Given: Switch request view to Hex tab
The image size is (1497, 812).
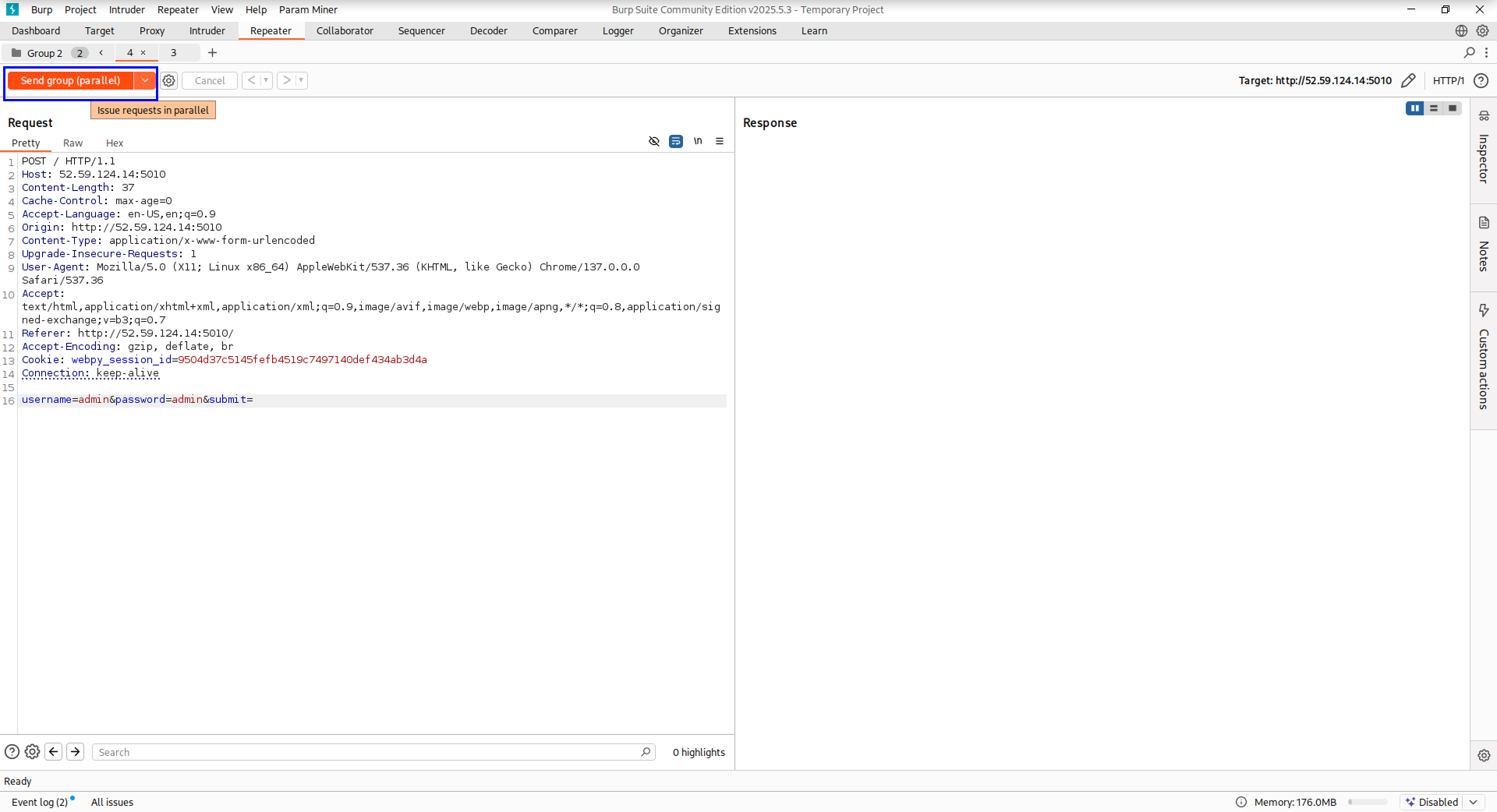Looking at the screenshot, I should point(115,143).
